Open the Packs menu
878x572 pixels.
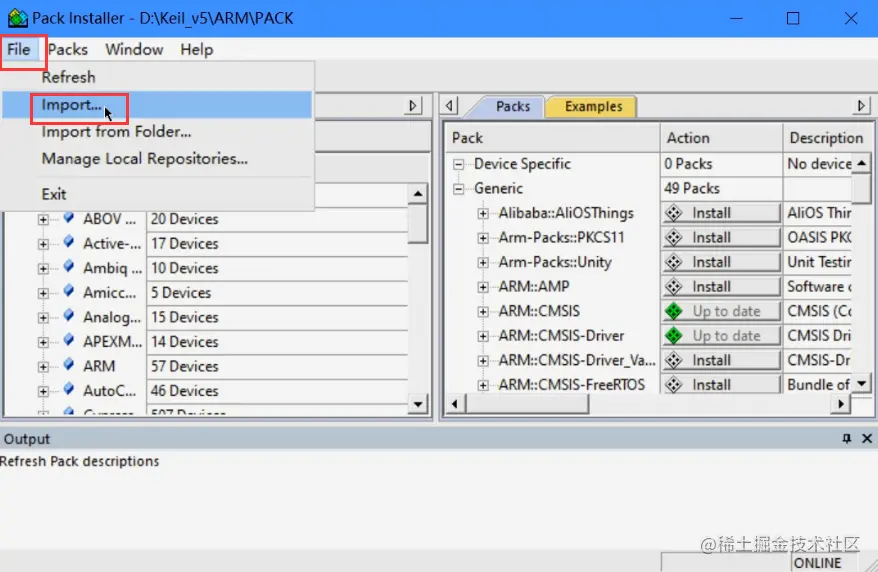point(68,49)
